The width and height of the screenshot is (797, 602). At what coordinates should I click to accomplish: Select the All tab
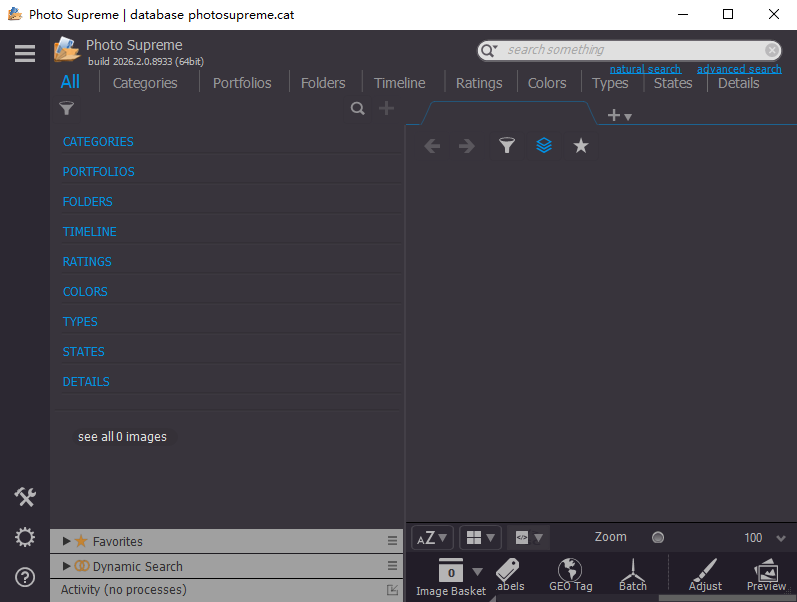click(x=70, y=82)
